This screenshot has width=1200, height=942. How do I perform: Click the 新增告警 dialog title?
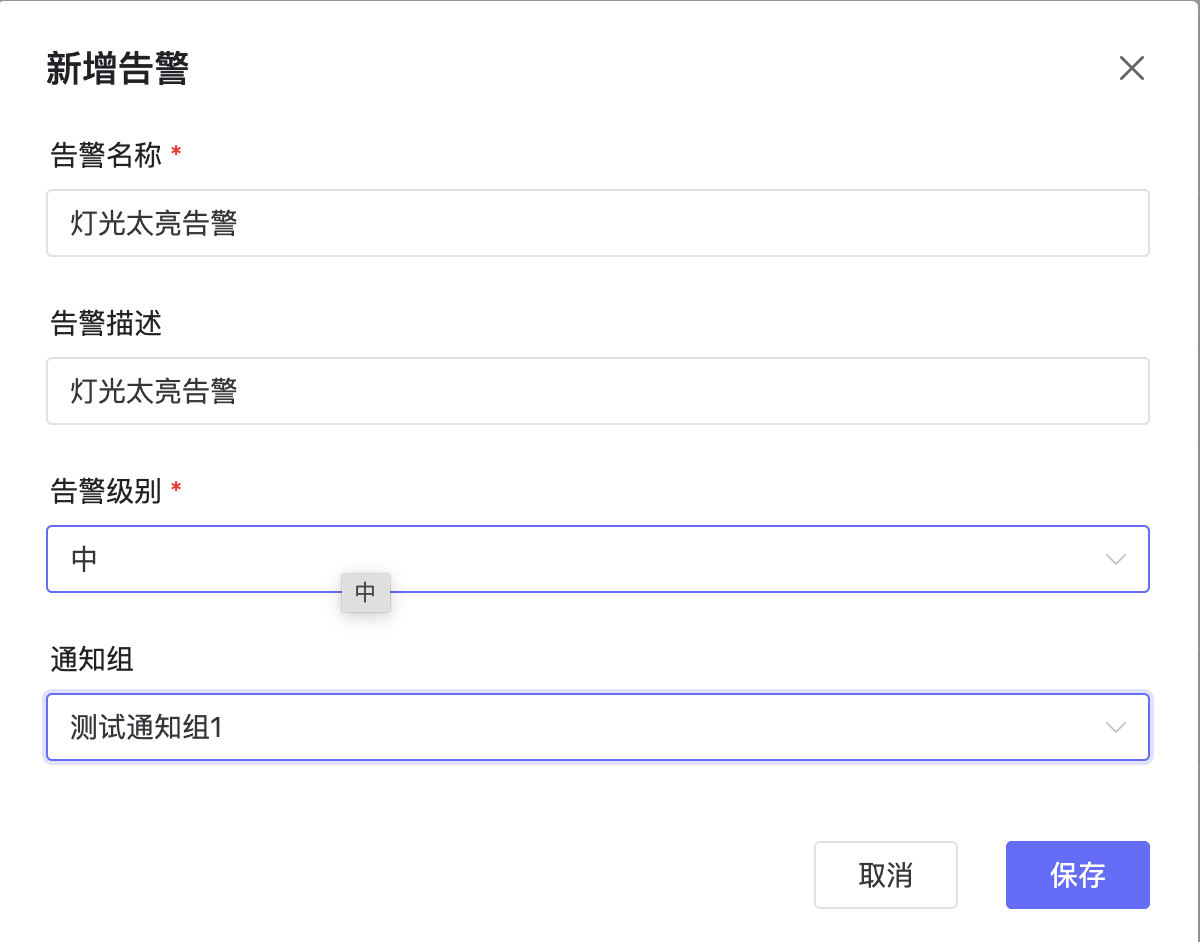point(118,70)
